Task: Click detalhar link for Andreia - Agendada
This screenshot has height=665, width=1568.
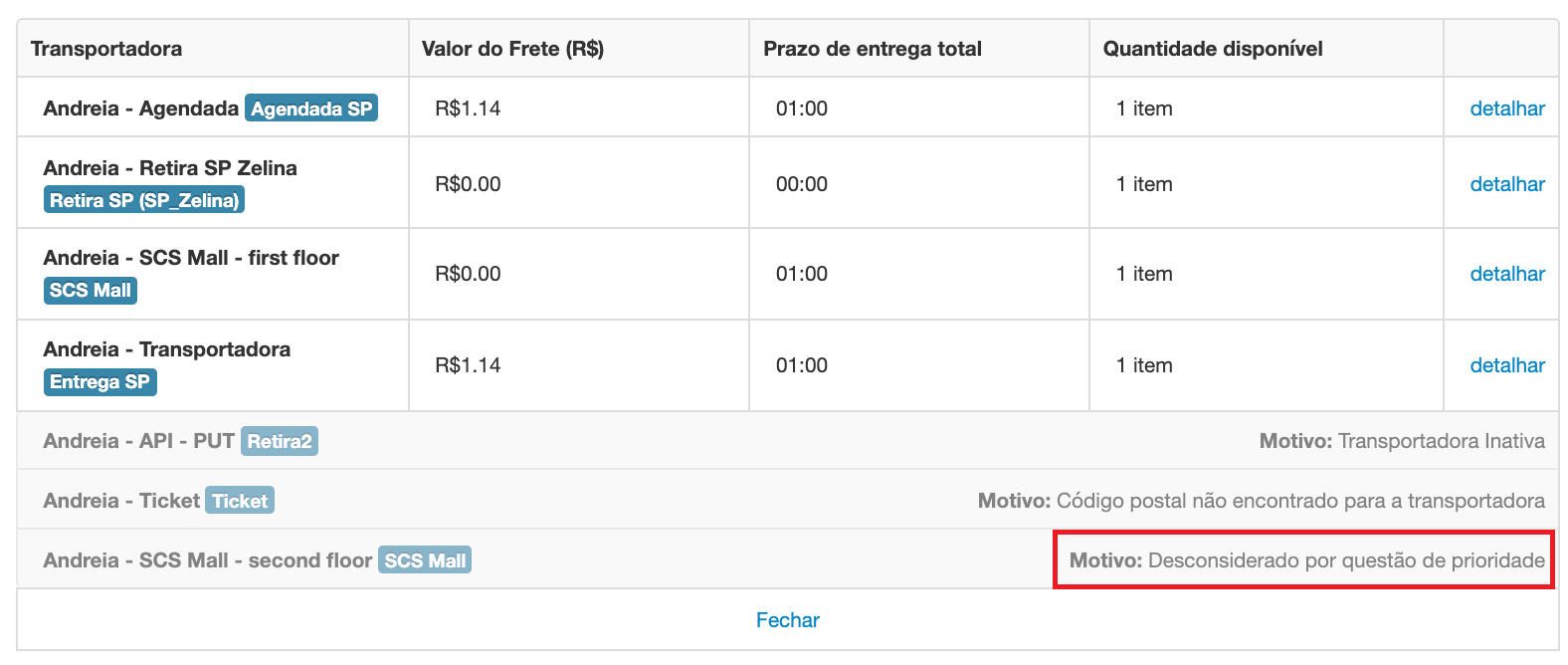Action: (x=1507, y=109)
